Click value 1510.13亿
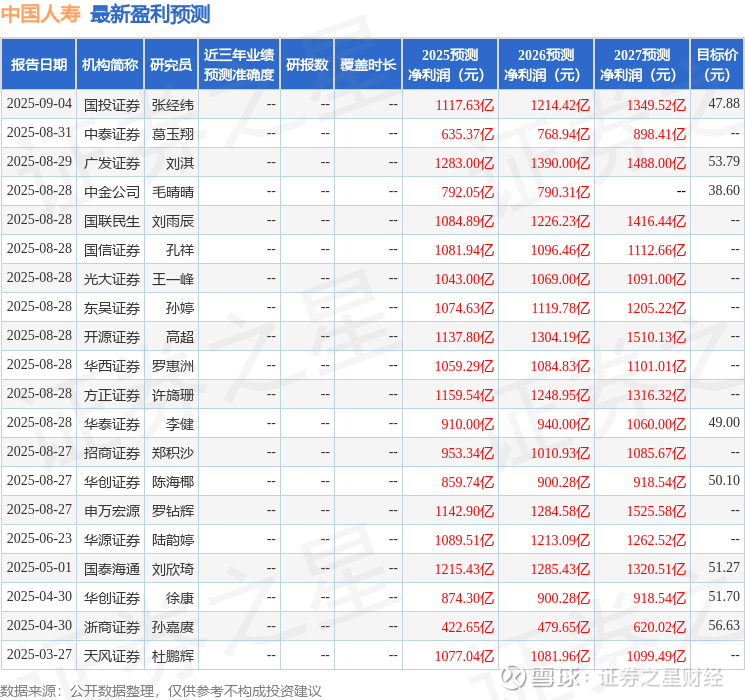 [657, 337]
